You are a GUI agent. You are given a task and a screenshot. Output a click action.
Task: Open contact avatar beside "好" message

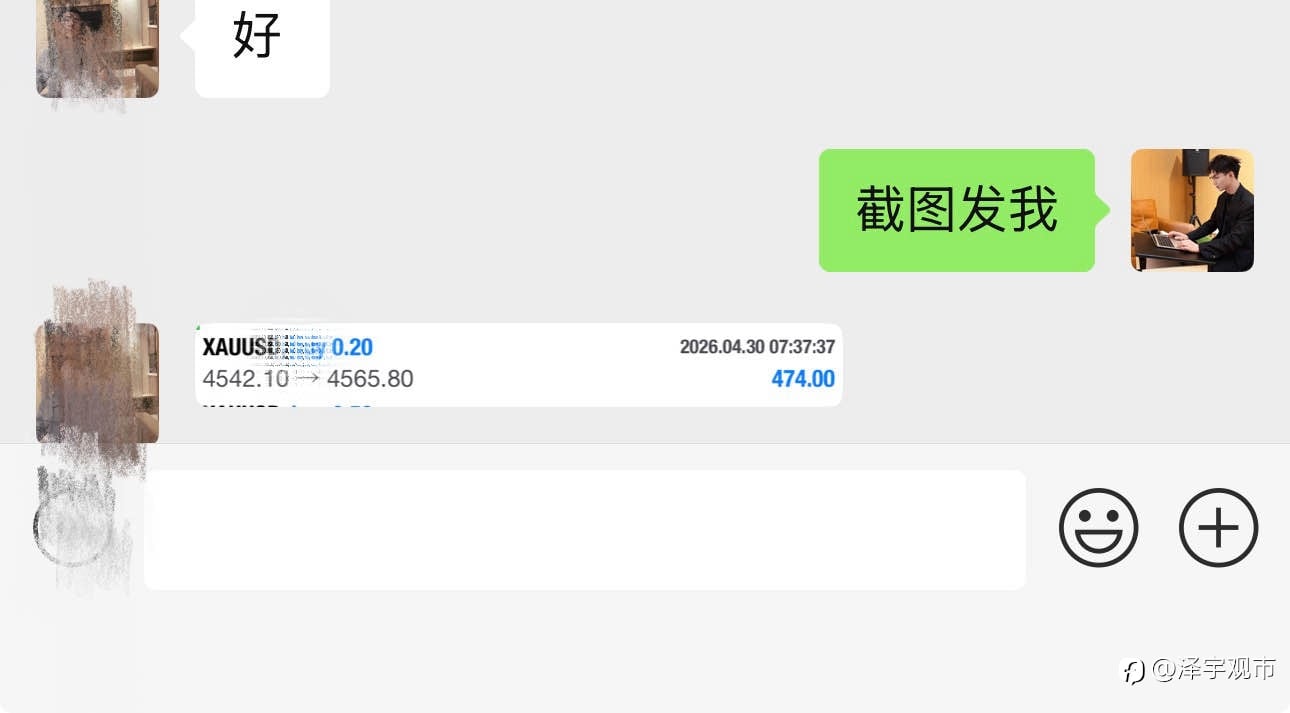97,45
